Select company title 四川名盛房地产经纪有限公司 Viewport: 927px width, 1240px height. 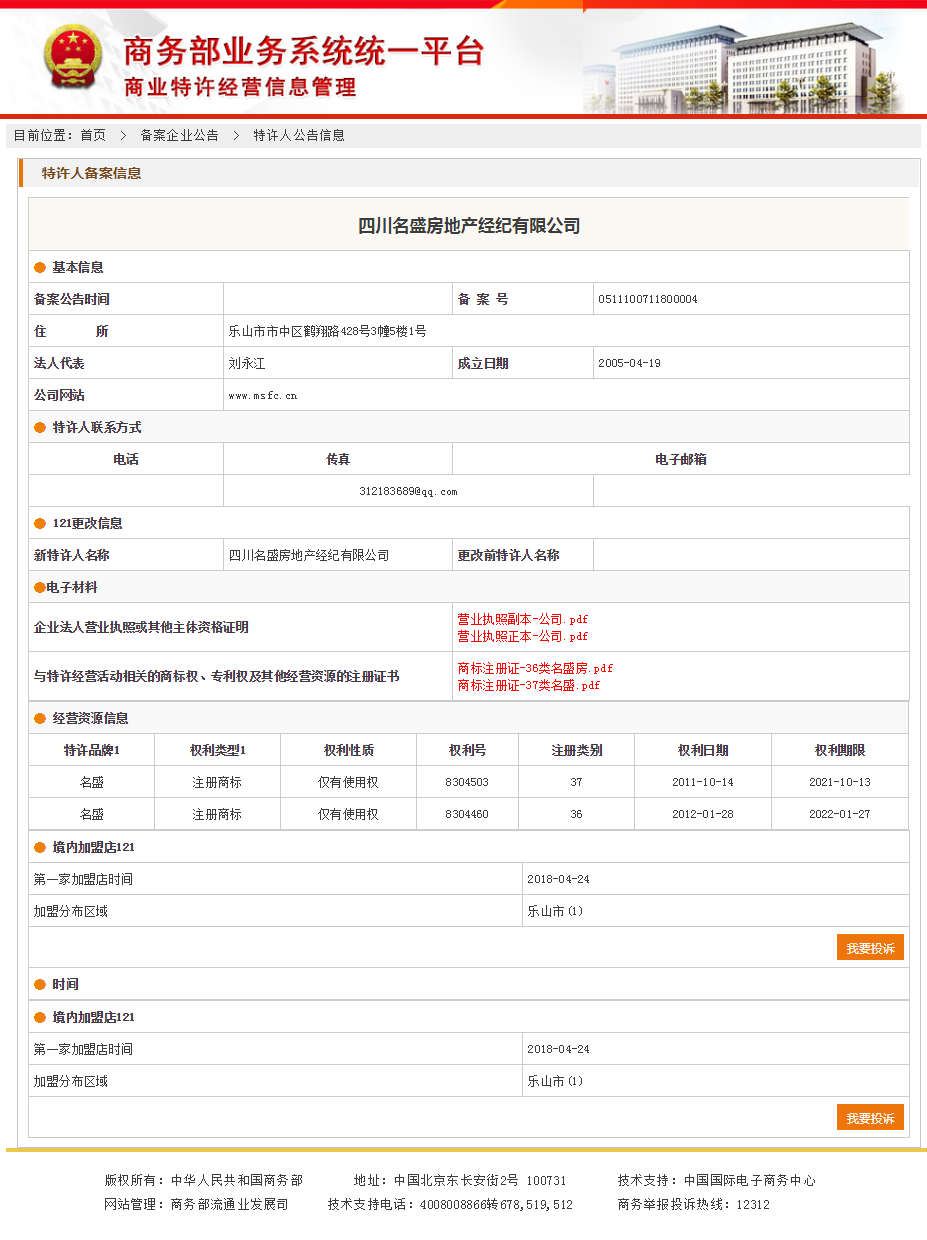pyautogui.click(x=469, y=225)
